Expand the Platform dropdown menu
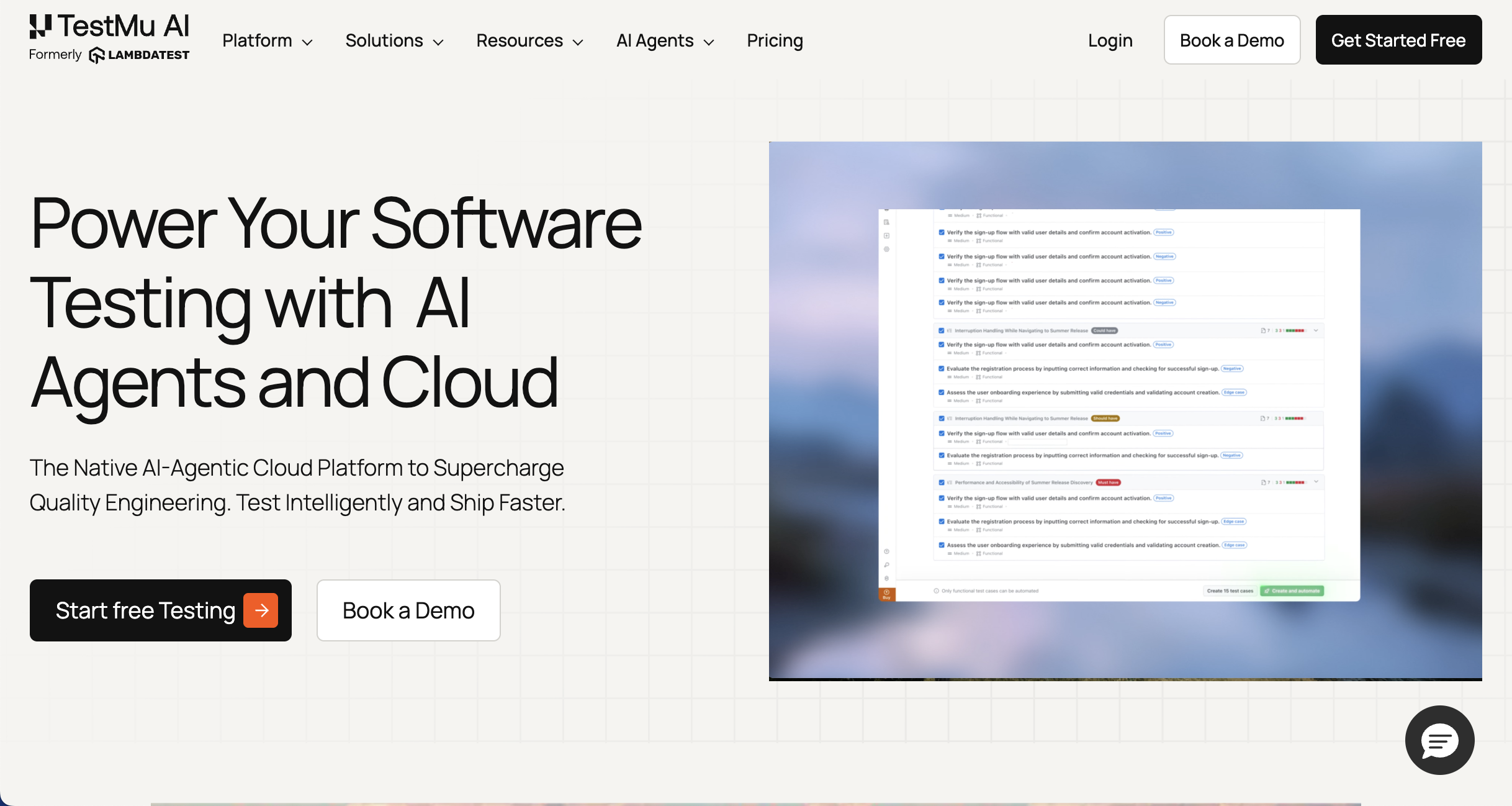The height and width of the screenshot is (806, 1512). (268, 41)
